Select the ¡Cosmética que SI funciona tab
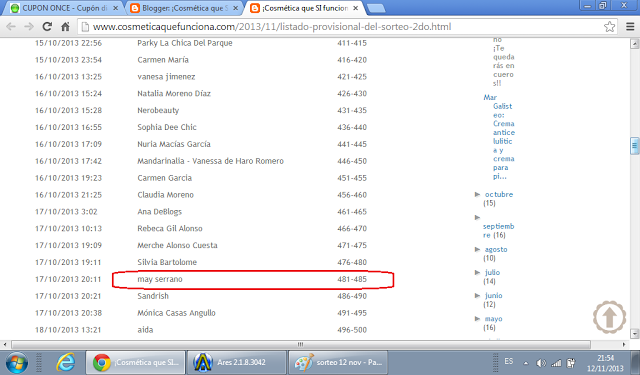 [304, 8]
